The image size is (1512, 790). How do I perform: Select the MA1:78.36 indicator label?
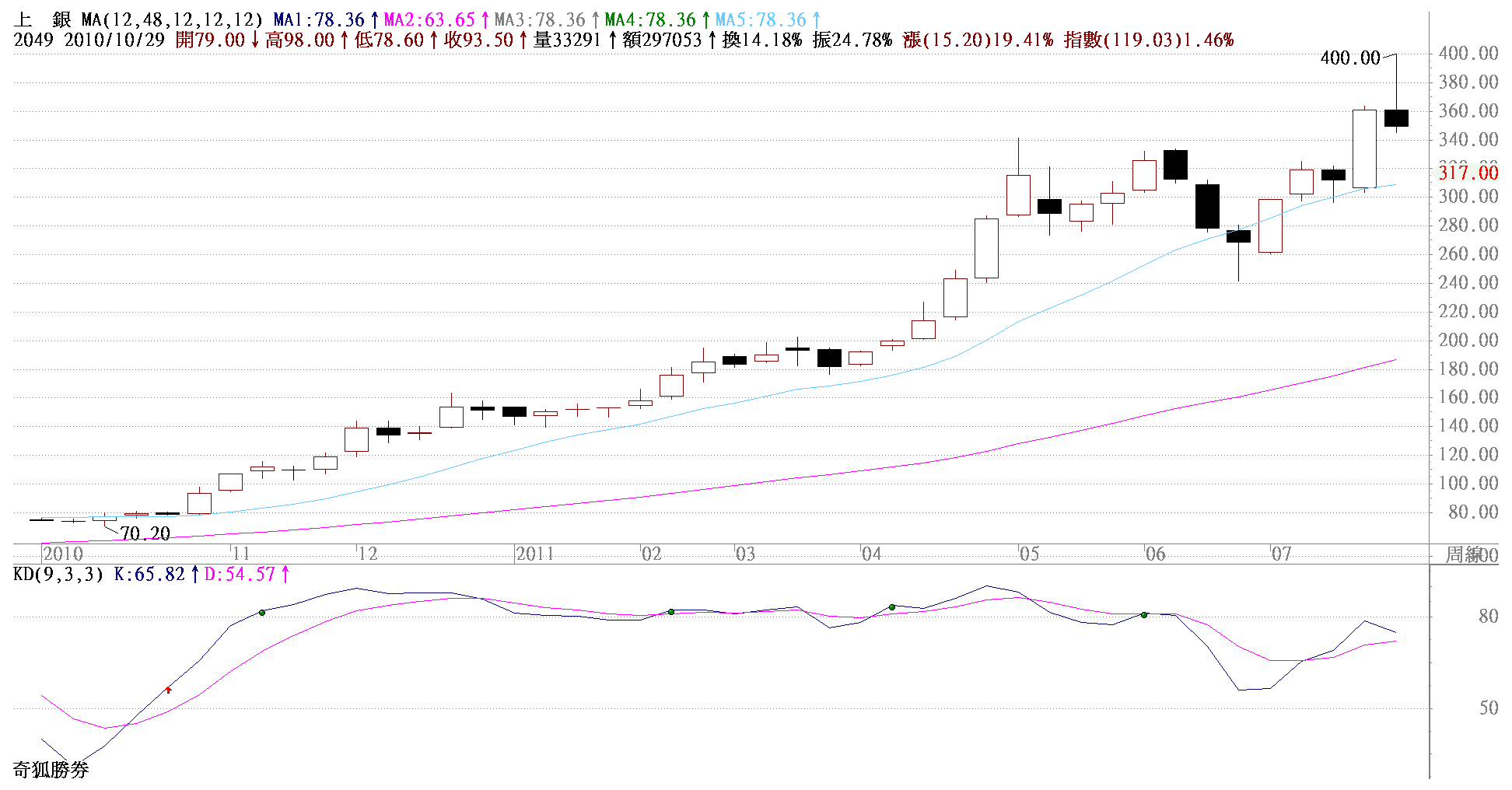click(319, 20)
